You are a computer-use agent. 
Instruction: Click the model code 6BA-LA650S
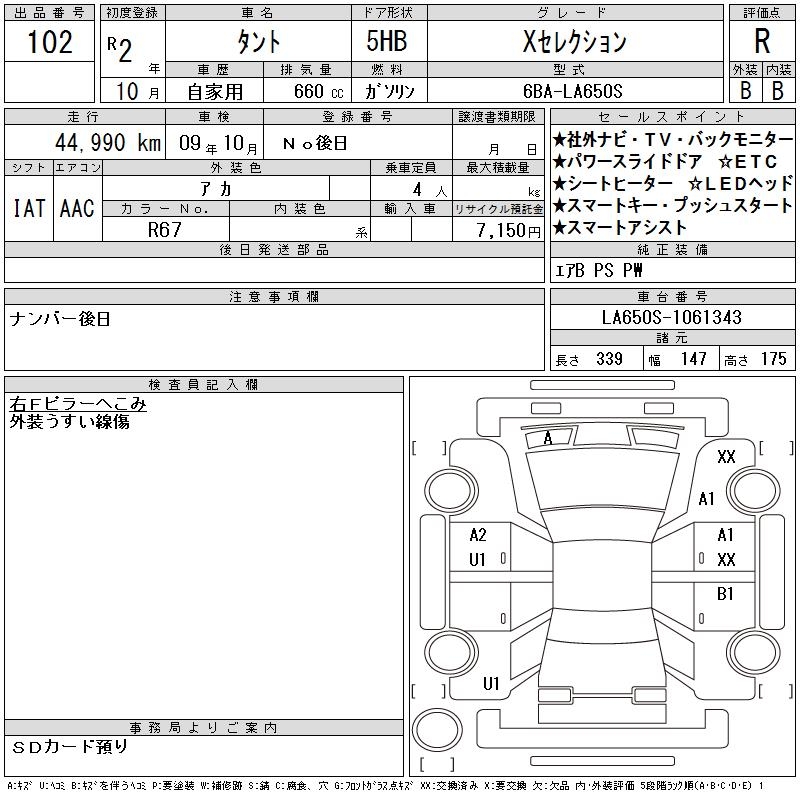573,91
